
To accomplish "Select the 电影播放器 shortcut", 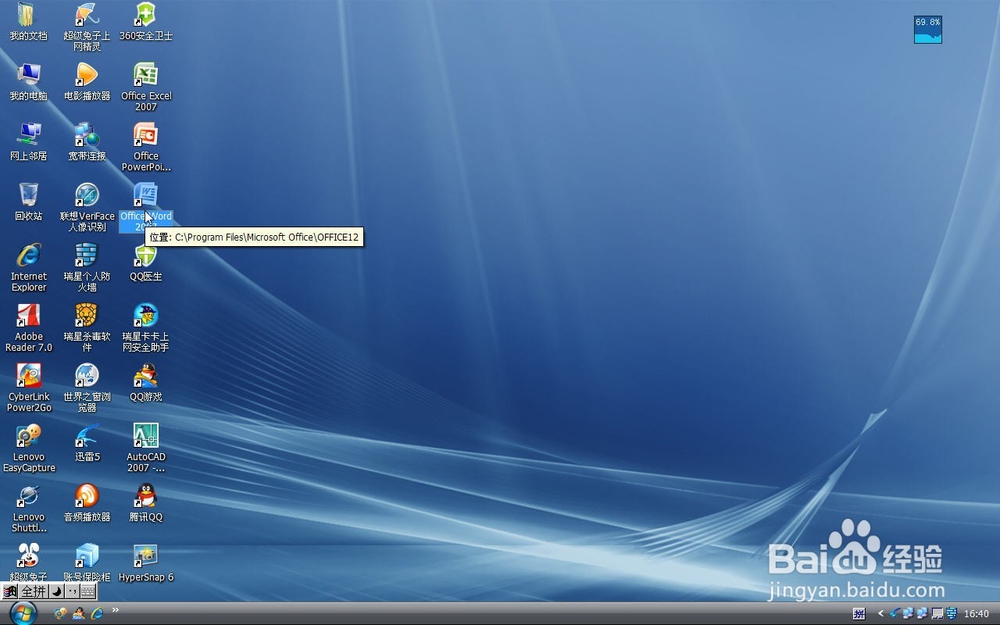I will [x=87, y=82].
